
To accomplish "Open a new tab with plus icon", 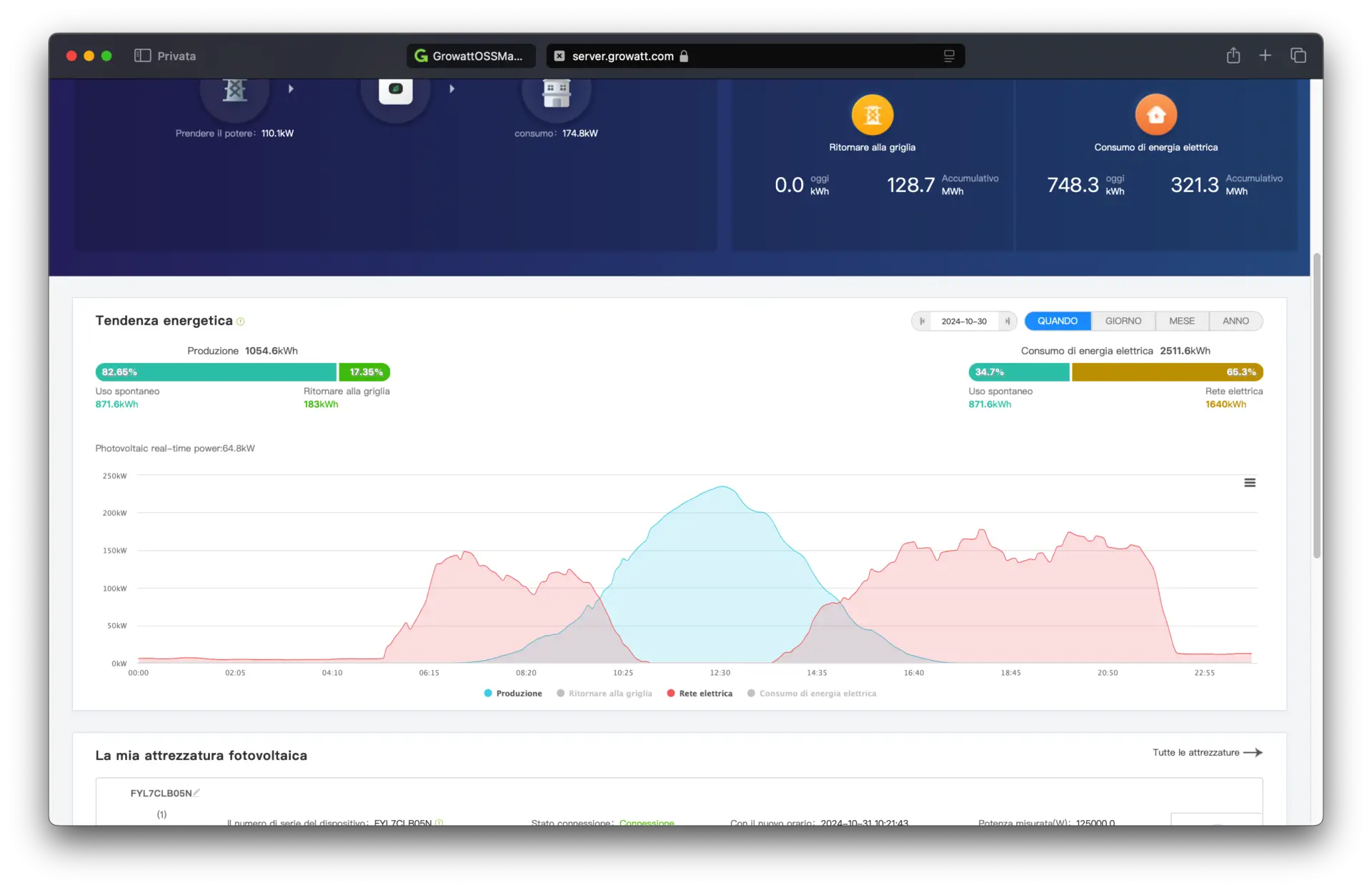I will pyautogui.click(x=1265, y=56).
